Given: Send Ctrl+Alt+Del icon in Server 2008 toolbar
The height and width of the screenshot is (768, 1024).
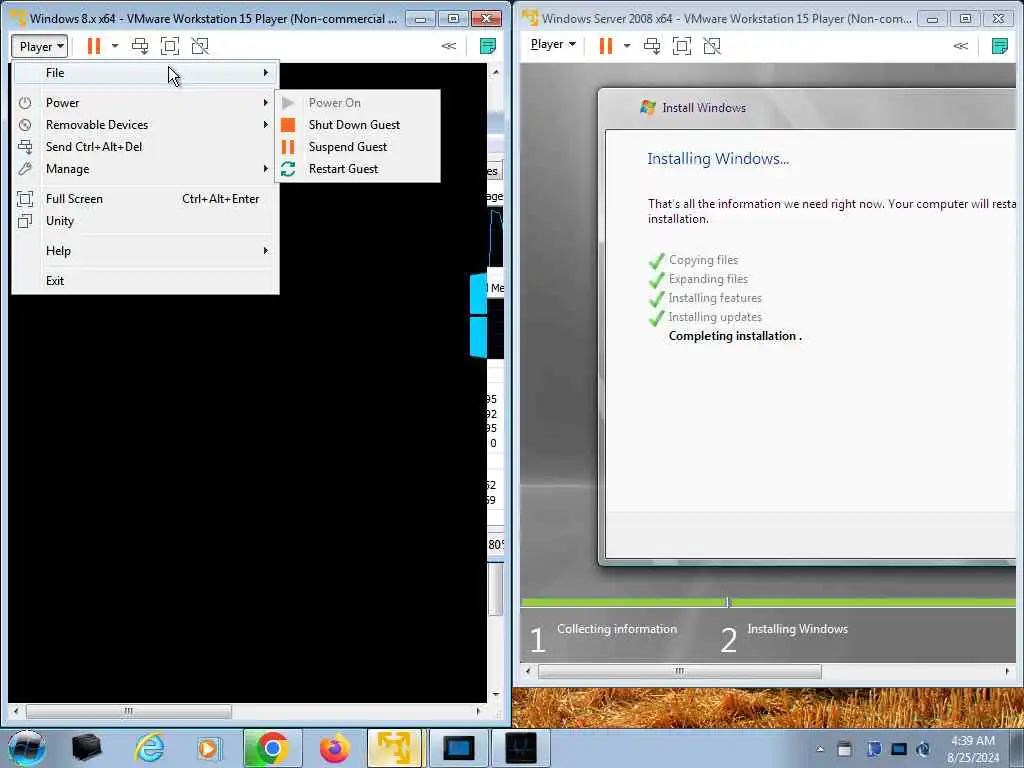Looking at the screenshot, I should pos(652,45).
